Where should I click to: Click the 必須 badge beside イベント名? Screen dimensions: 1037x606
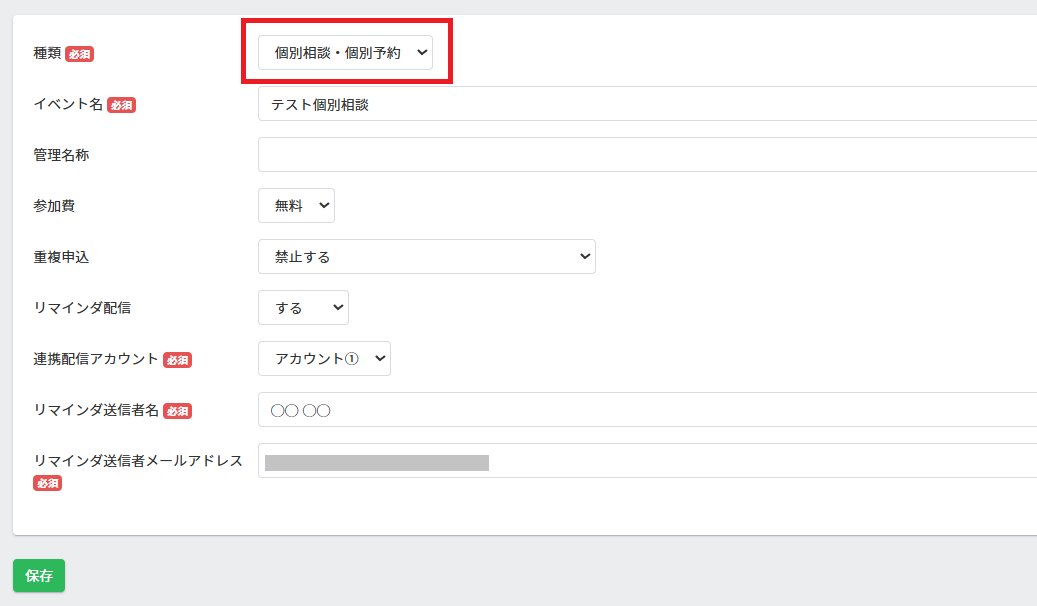[121, 105]
